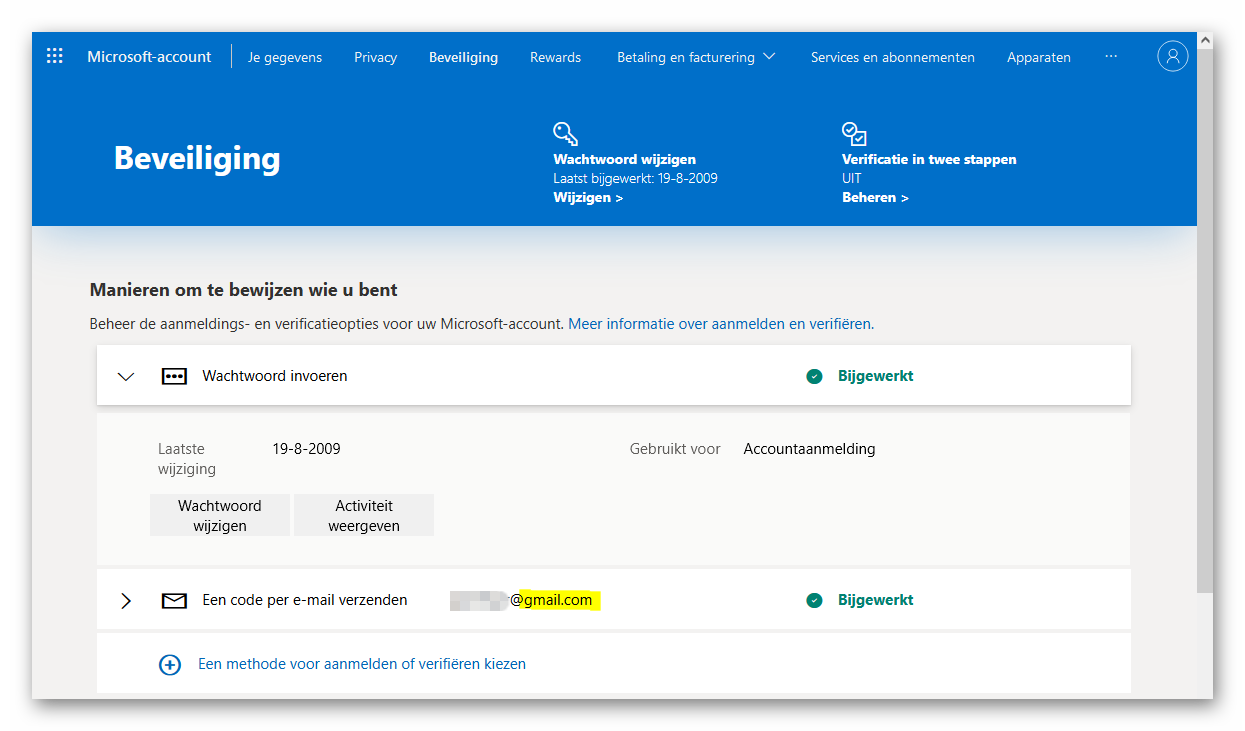Click the user profile avatar icon

[1172, 56]
